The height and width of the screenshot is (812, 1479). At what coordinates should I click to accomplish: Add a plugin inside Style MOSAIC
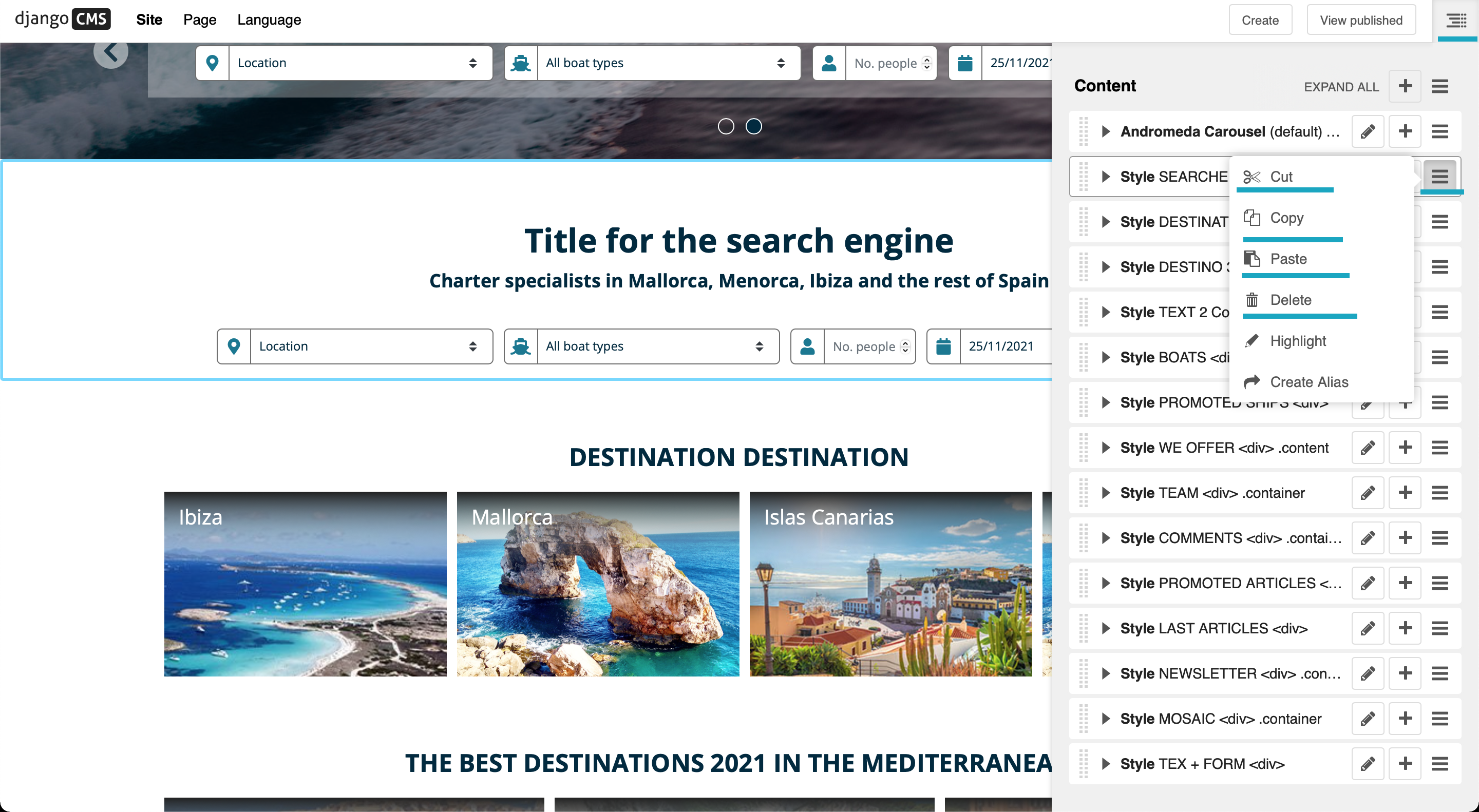point(1405,719)
